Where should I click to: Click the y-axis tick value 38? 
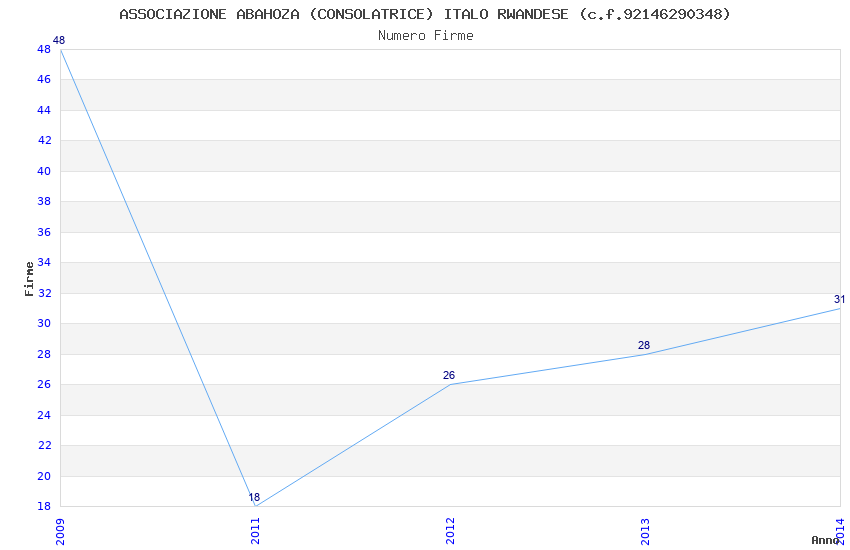click(x=44, y=201)
